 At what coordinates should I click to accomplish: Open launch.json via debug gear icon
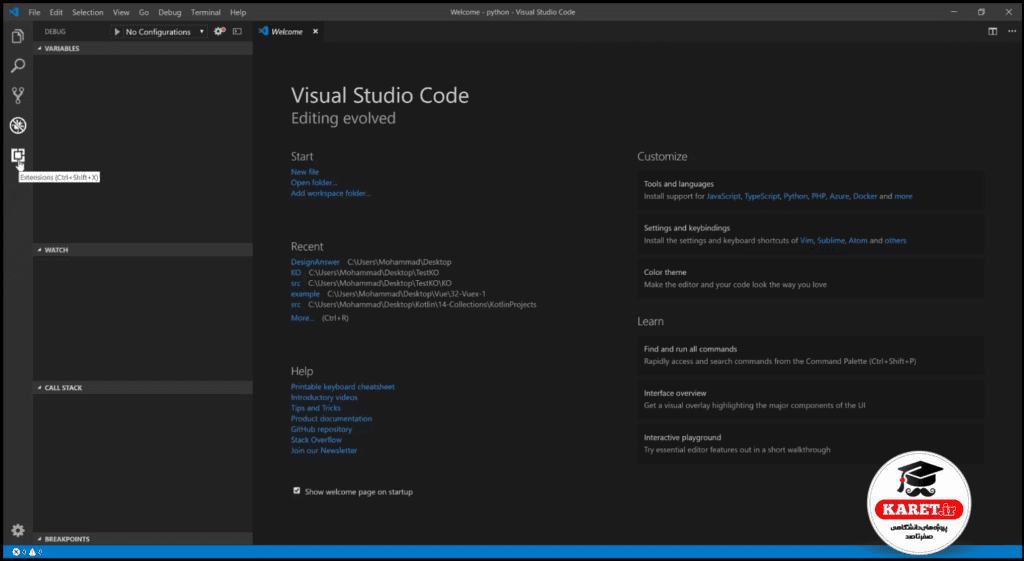coord(219,31)
